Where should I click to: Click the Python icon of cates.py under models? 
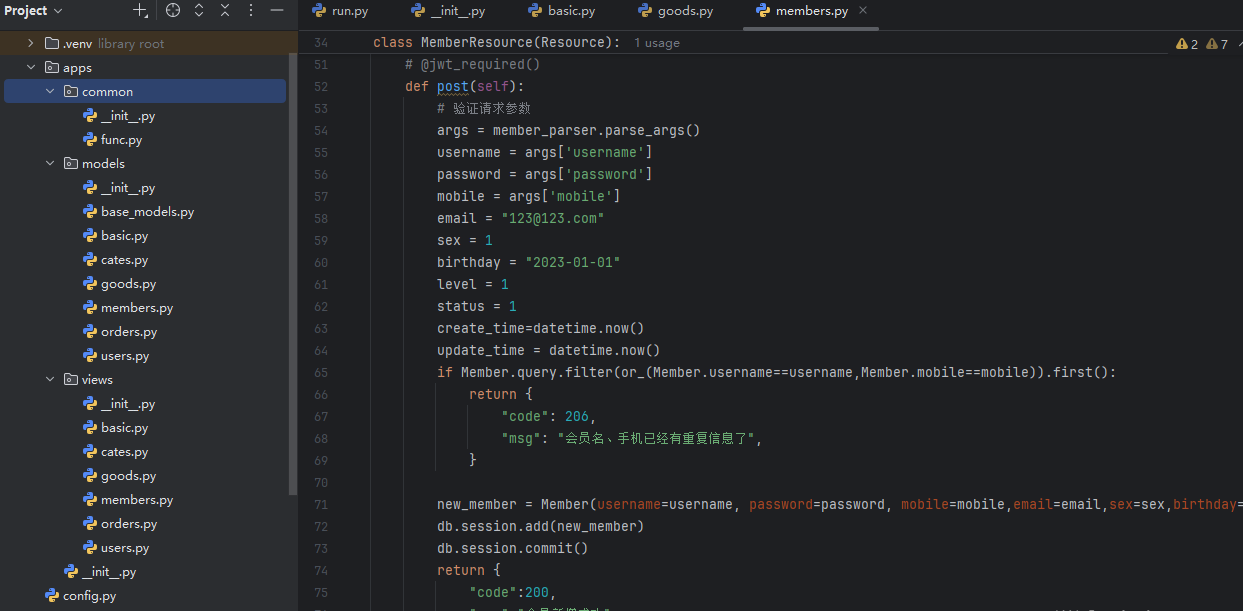coord(90,259)
